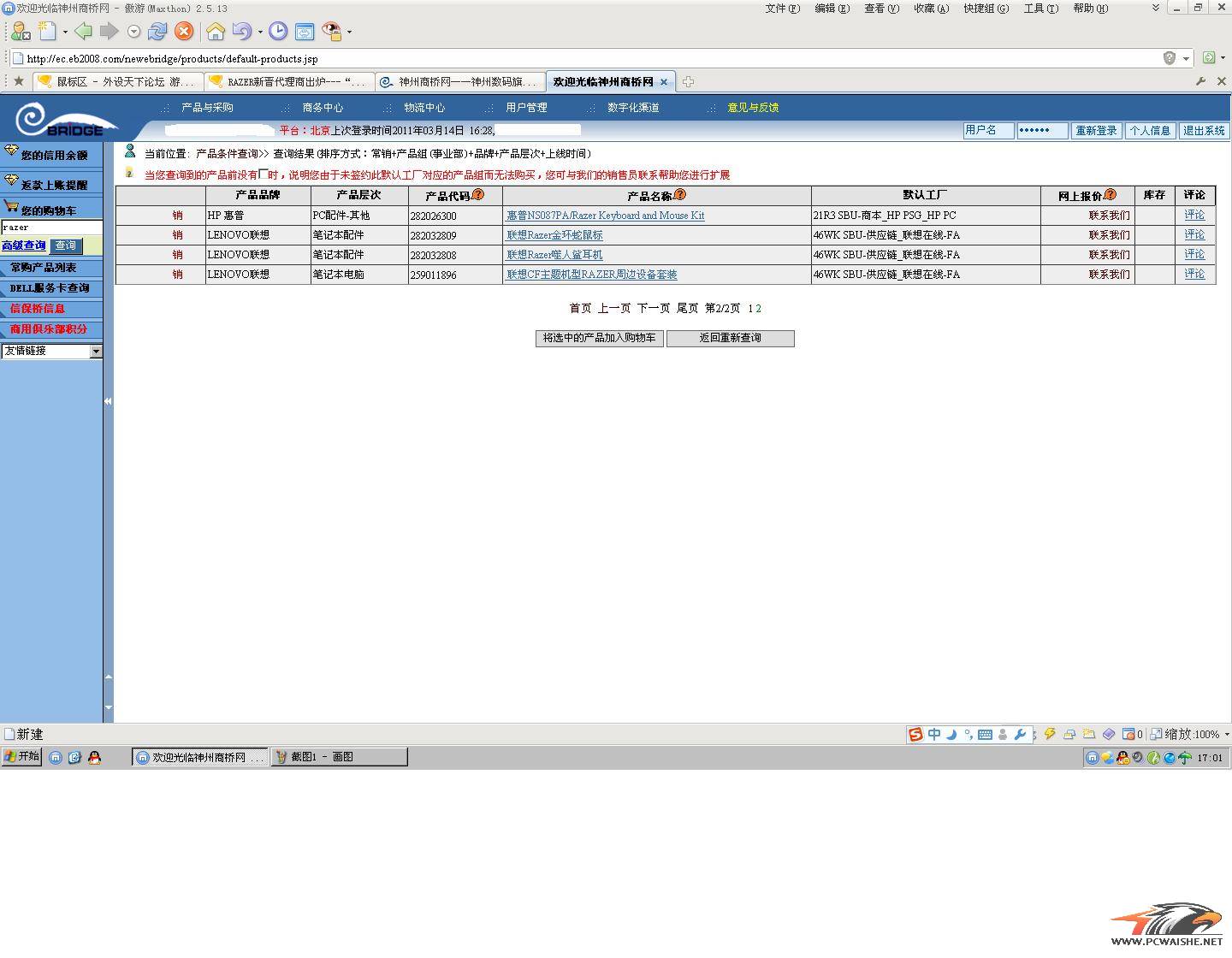Click the user profile icon in toolbar

[x=21, y=32]
